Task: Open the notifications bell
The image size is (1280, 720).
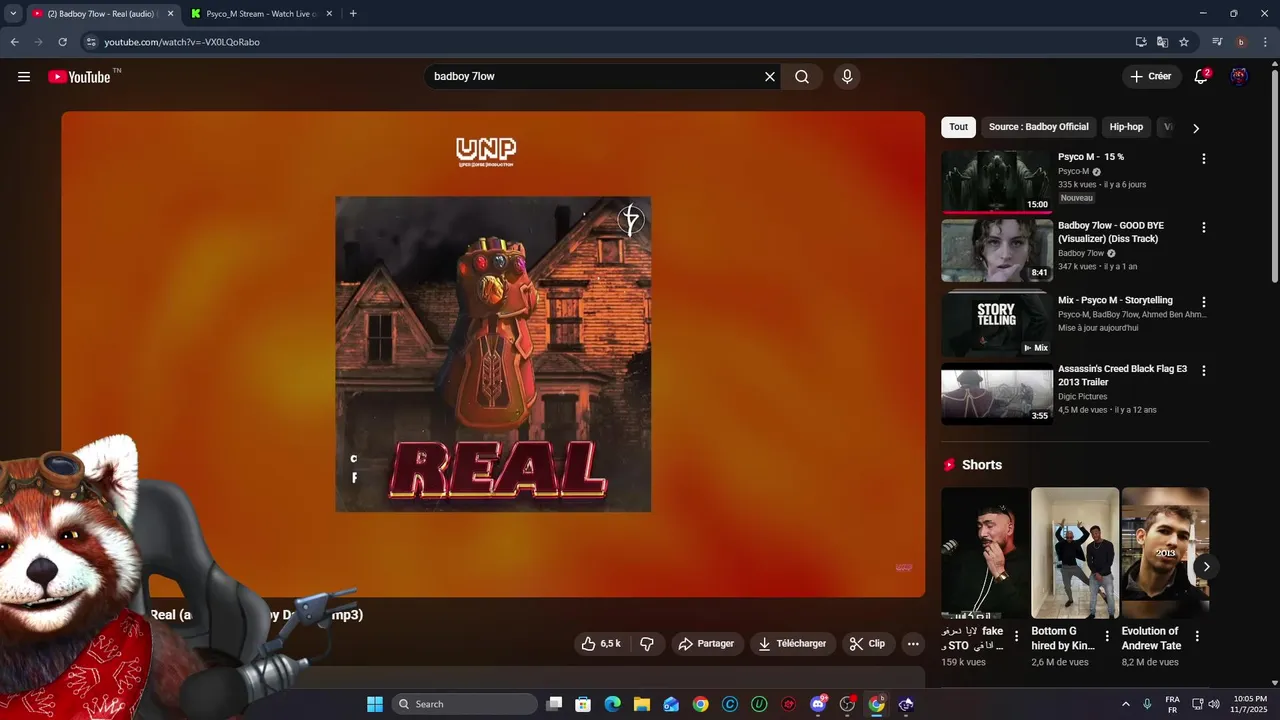Action: 1201,77
